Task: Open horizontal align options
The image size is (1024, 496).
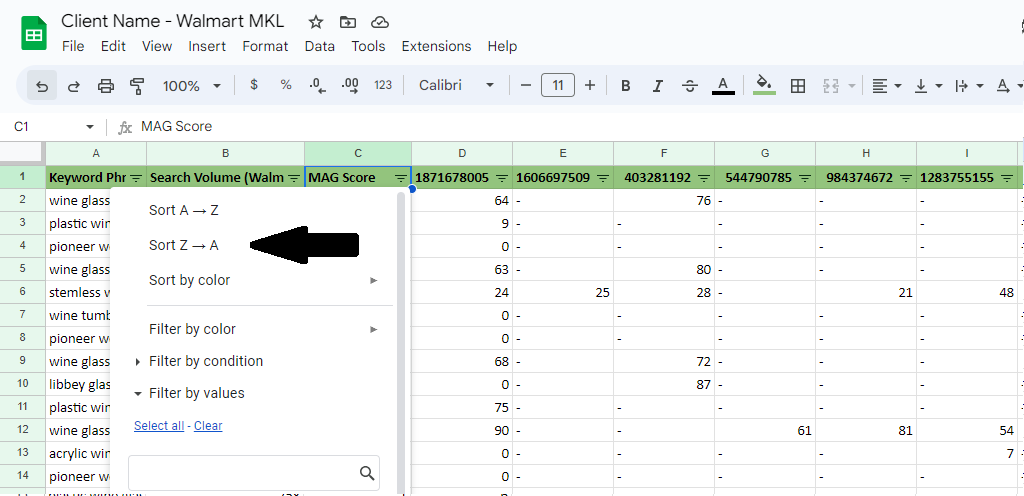Action: coord(887,85)
